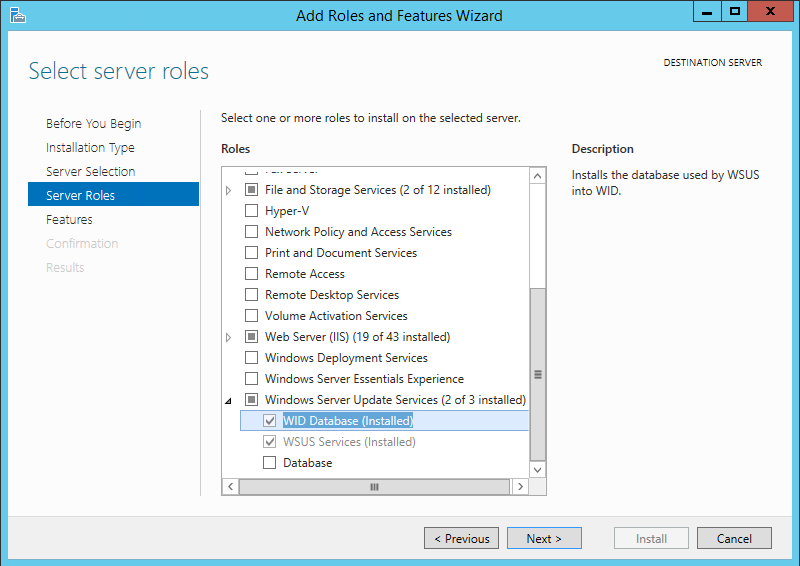The image size is (800, 566).
Task: Open the Server Selection step
Action: point(90,171)
